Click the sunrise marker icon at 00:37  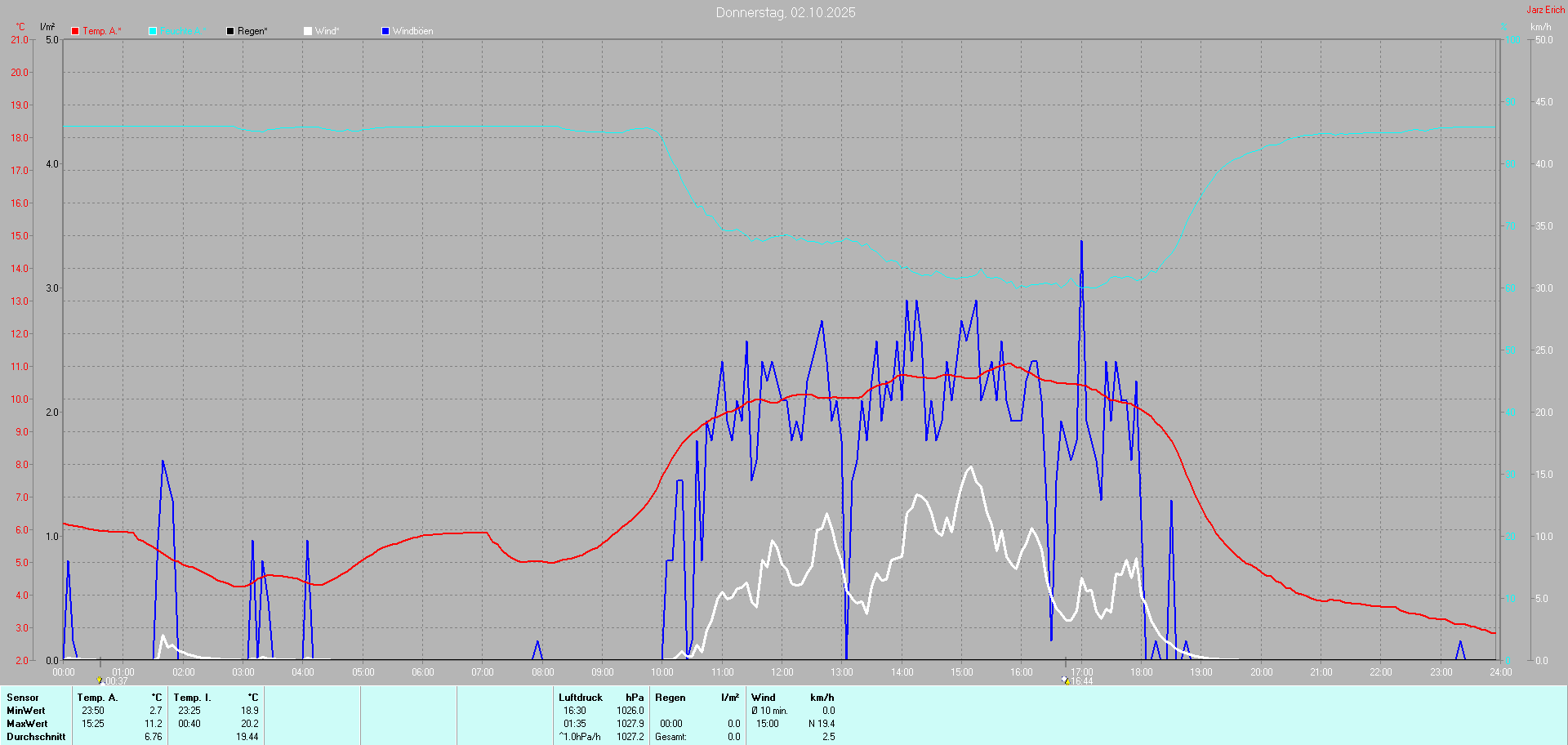click(100, 680)
